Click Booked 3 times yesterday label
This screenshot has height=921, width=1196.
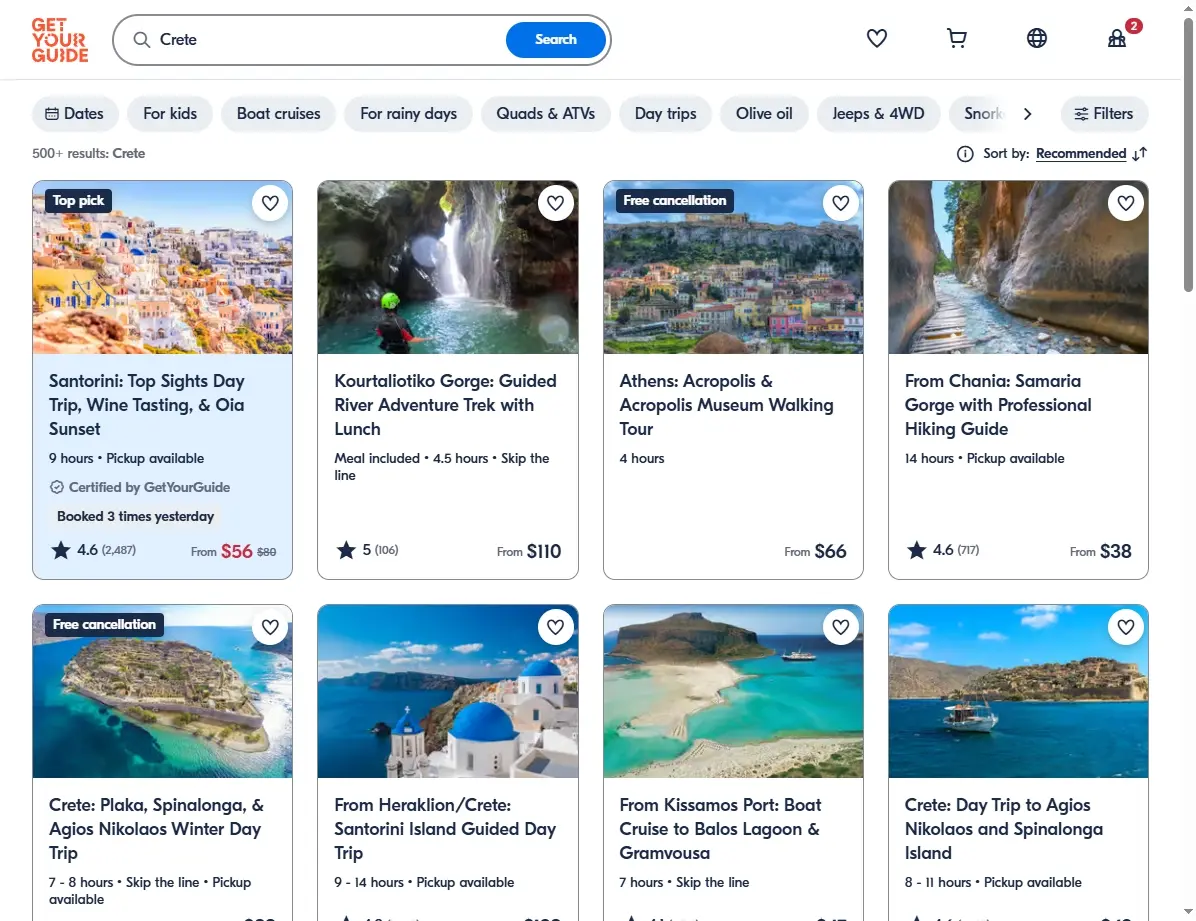[136, 517]
